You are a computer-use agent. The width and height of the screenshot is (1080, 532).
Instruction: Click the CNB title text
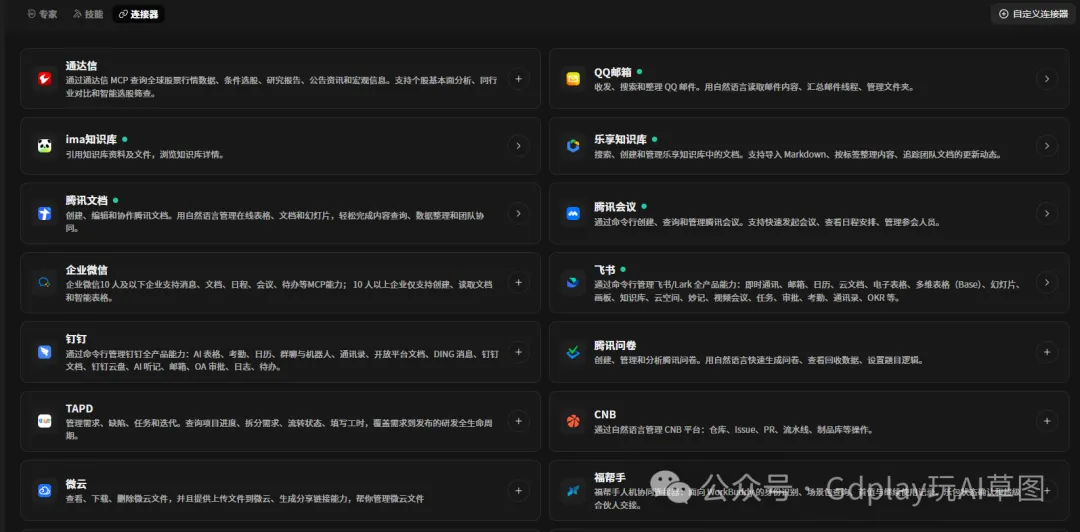[605, 415]
